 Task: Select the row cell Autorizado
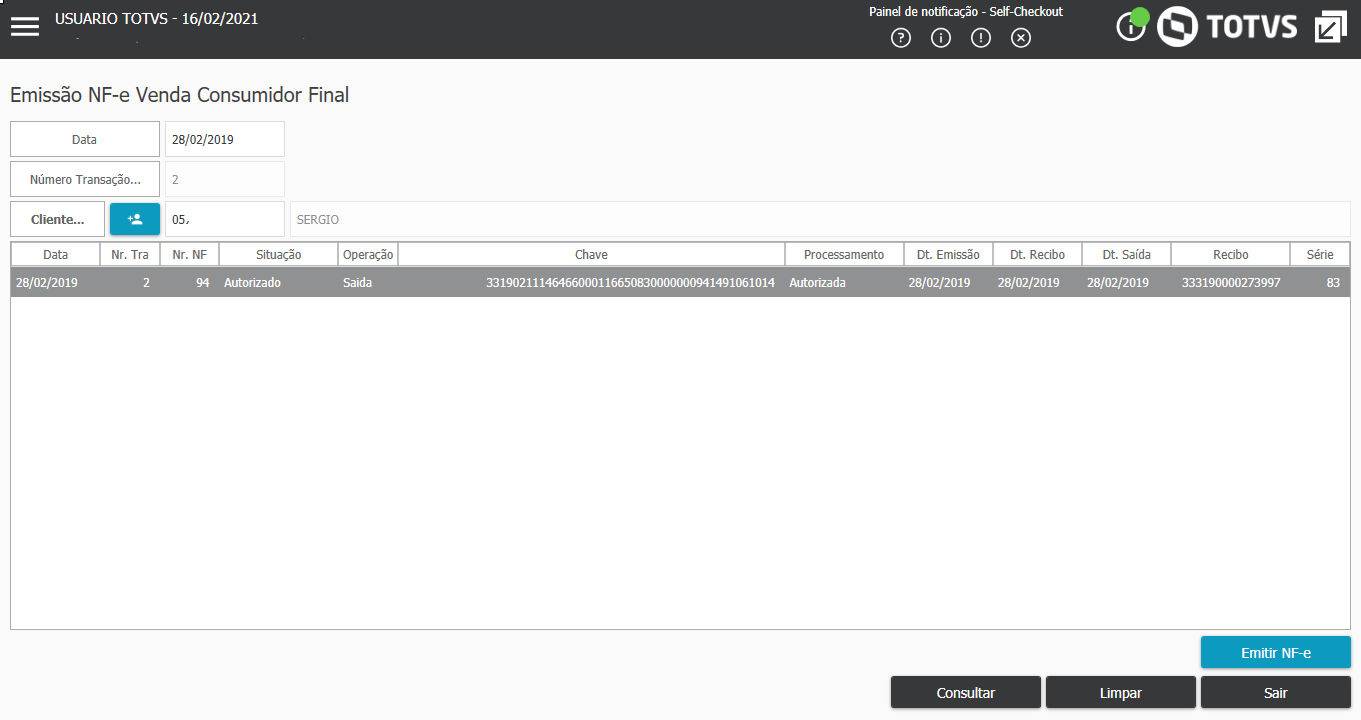278,283
